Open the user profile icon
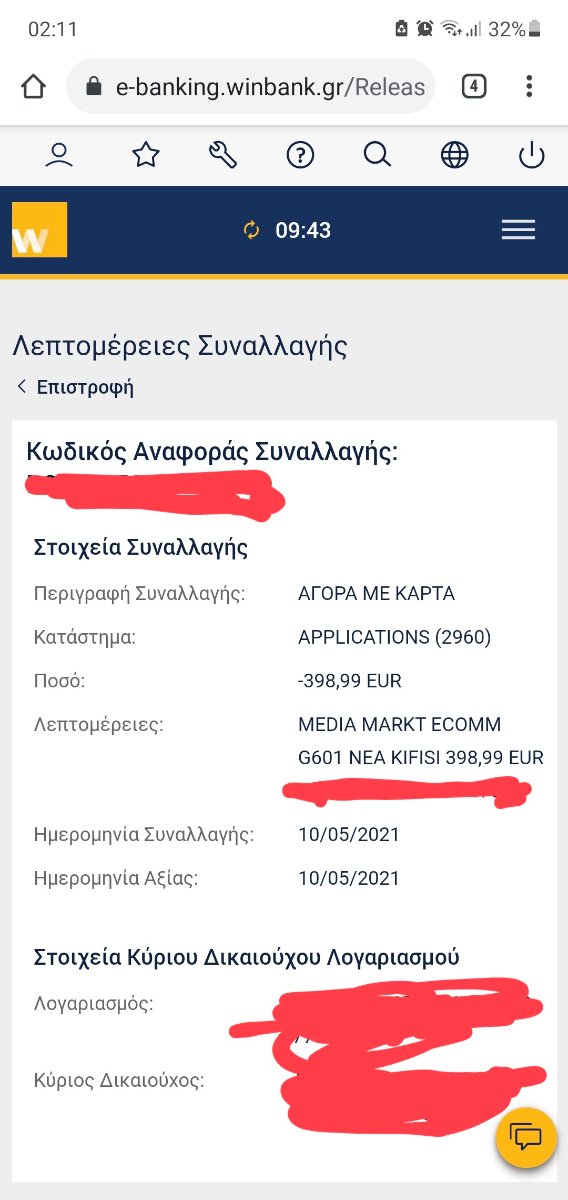 pos(60,155)
